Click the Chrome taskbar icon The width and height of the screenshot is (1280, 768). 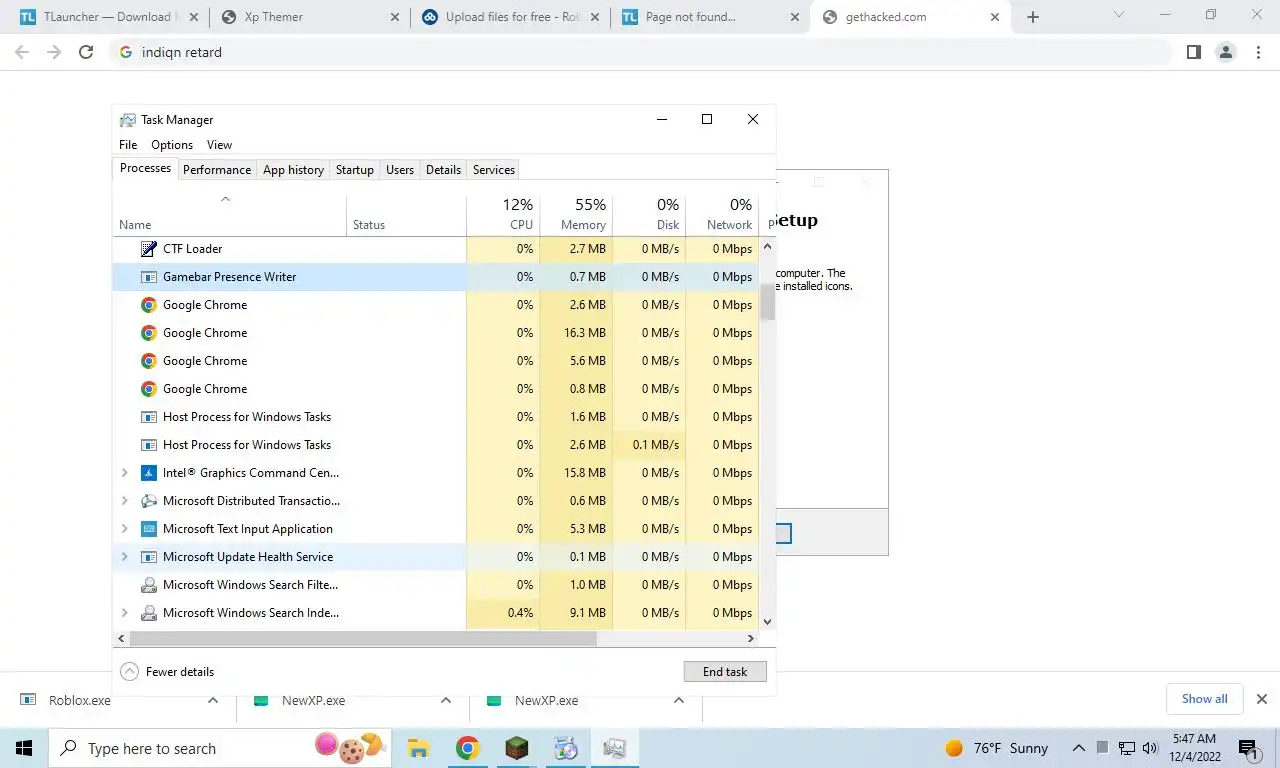coord(467,748)
